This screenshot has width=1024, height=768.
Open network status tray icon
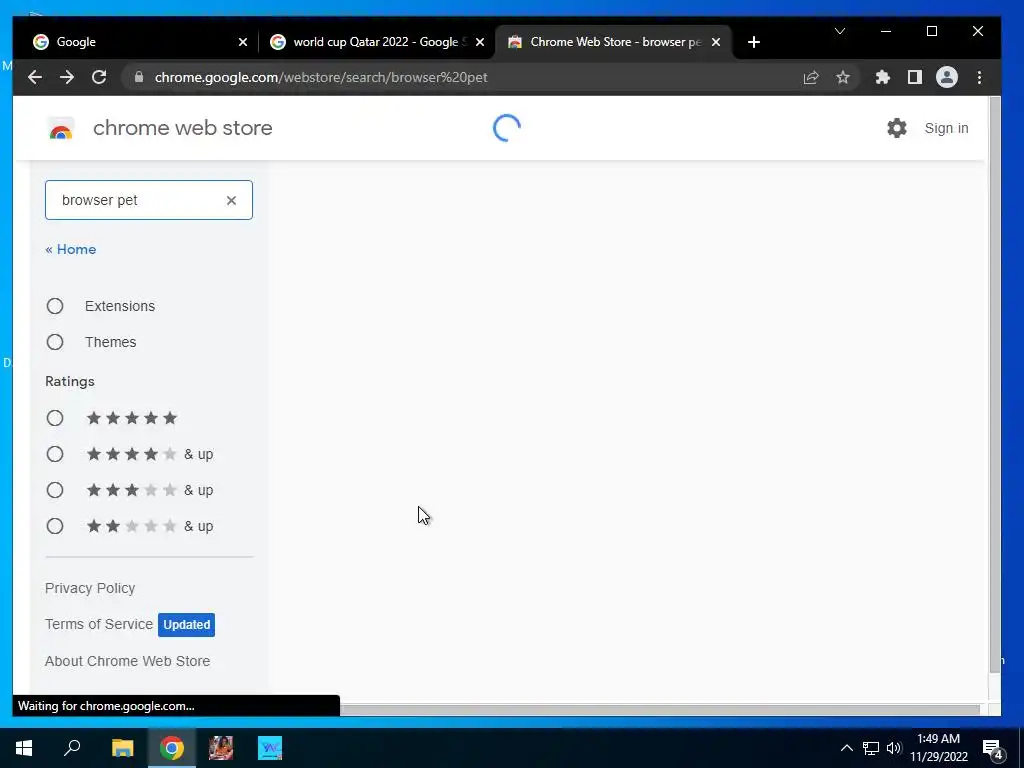click(871, 748)
